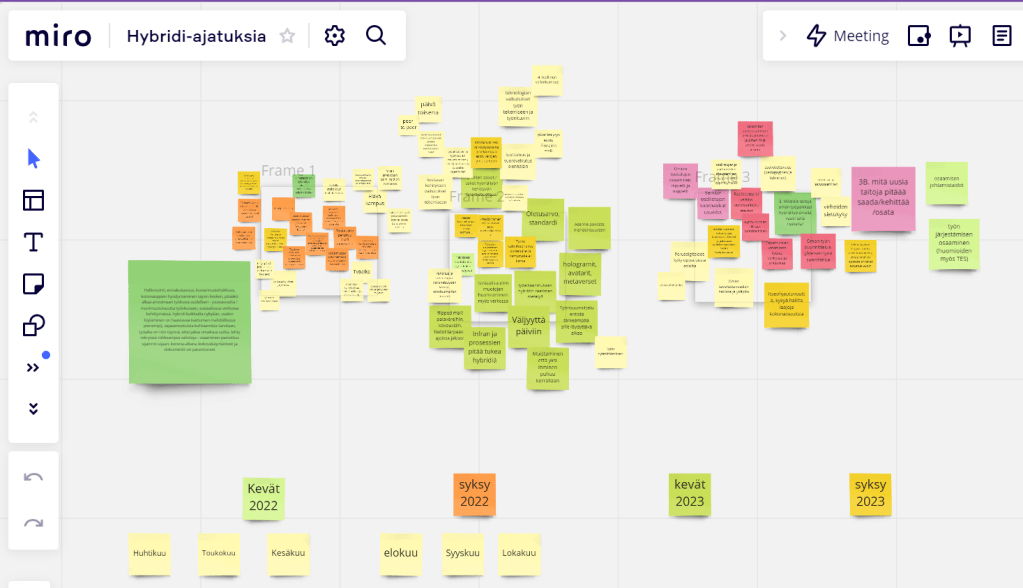Open the notes panel icon
Image resolution: width=1023 pixels, height=588 pixels.
click(1001, 36)
